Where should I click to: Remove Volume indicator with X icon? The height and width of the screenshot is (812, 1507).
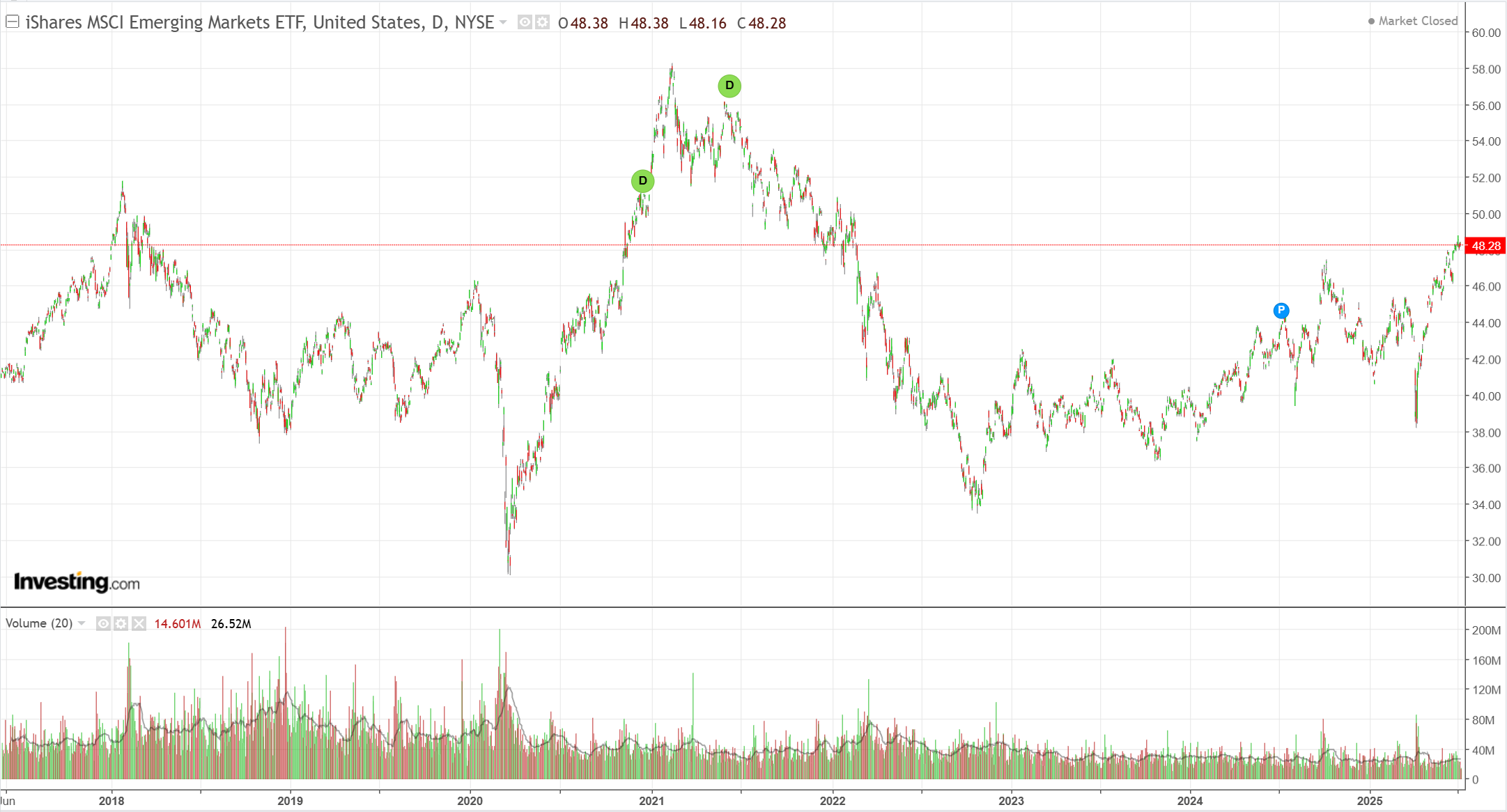139,623
